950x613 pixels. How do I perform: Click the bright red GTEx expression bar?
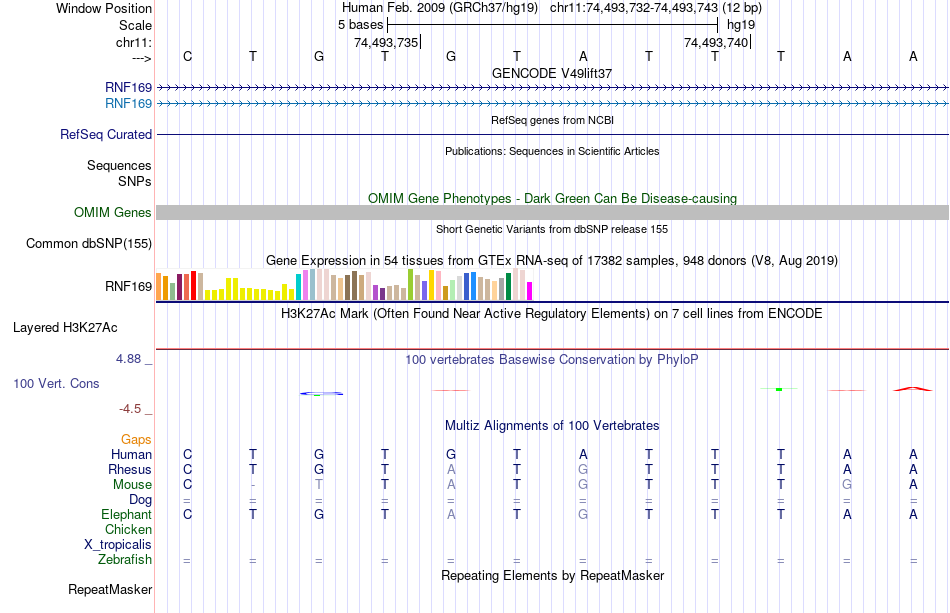(x=193, y=286)
